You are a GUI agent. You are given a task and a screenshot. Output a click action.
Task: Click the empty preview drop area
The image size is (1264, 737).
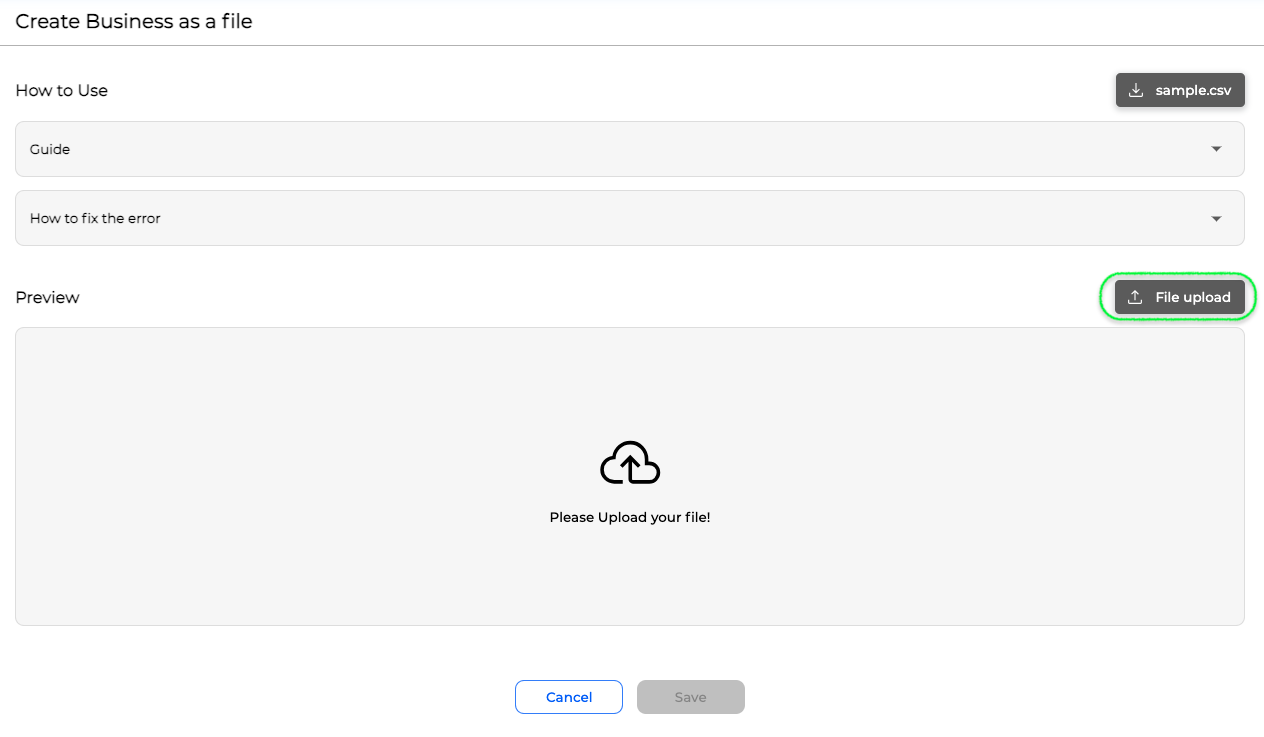tap(300, 450)
